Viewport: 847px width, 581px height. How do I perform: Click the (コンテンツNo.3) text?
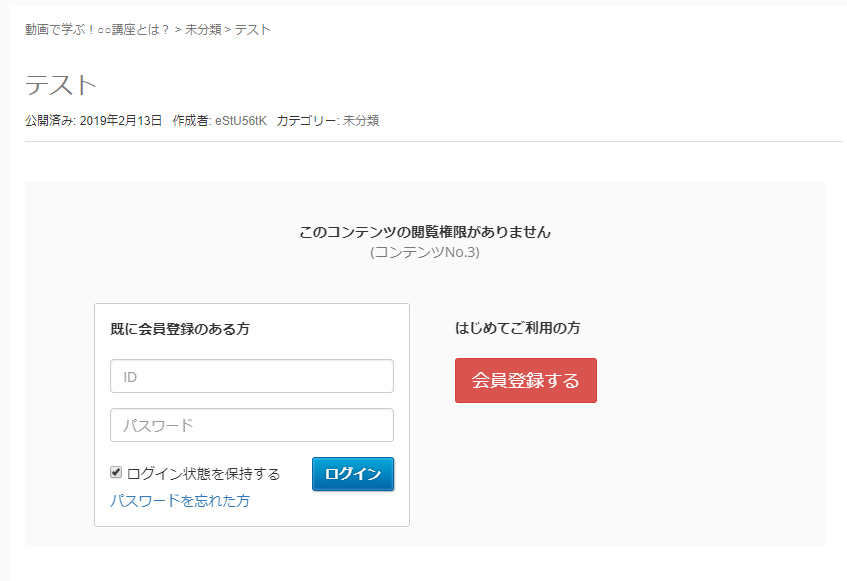pos(425,252)
